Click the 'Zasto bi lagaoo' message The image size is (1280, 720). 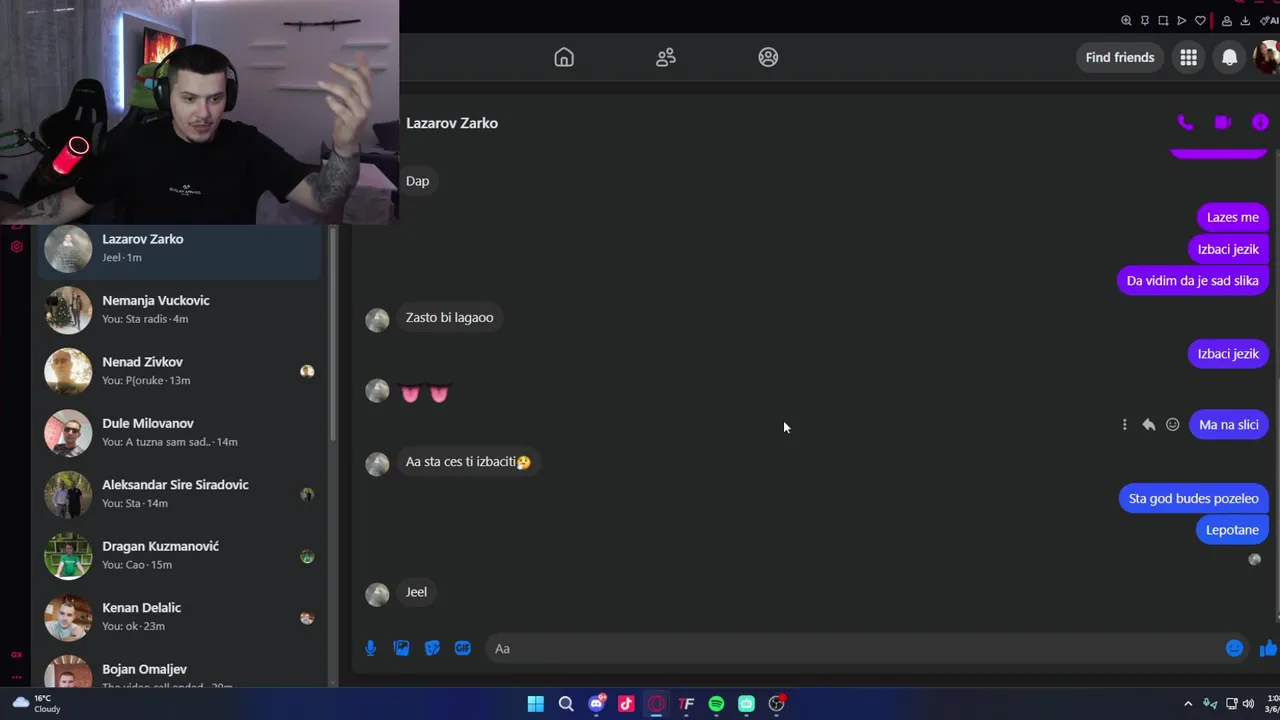(x=449, y=317)
